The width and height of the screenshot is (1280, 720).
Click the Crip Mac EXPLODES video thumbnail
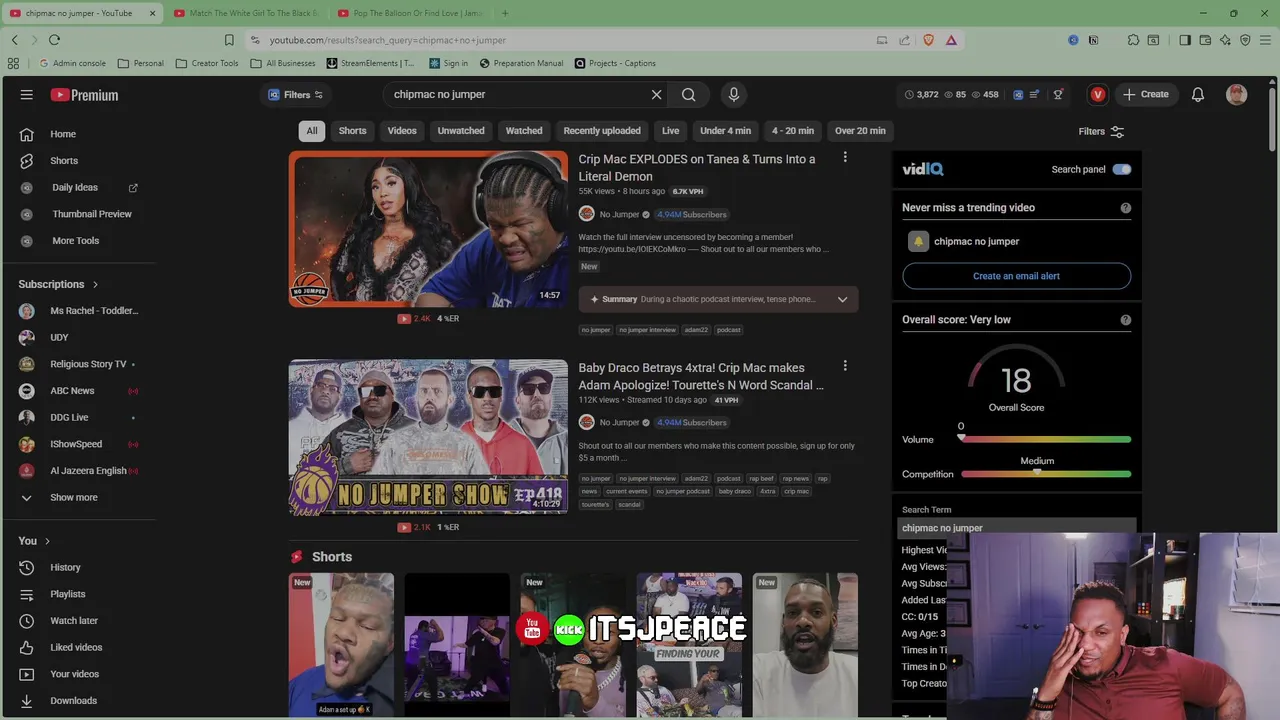point(428,229)
